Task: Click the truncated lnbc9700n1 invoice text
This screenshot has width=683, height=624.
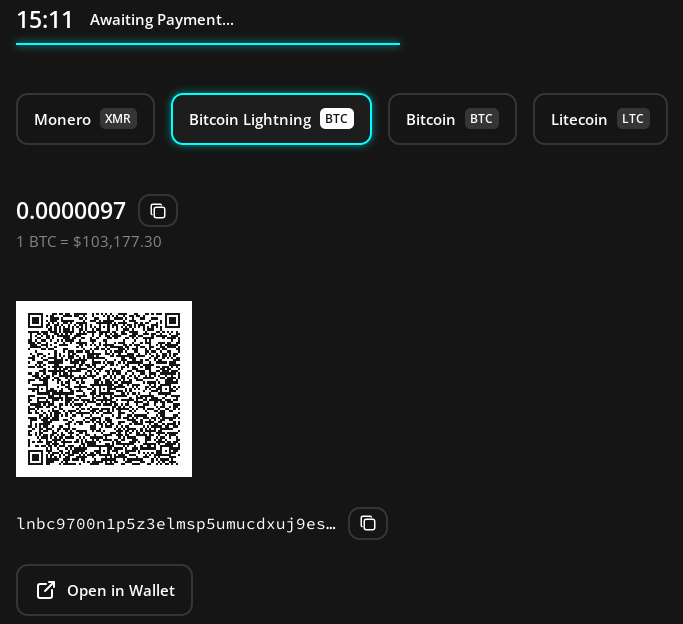Action: point(176,523)
